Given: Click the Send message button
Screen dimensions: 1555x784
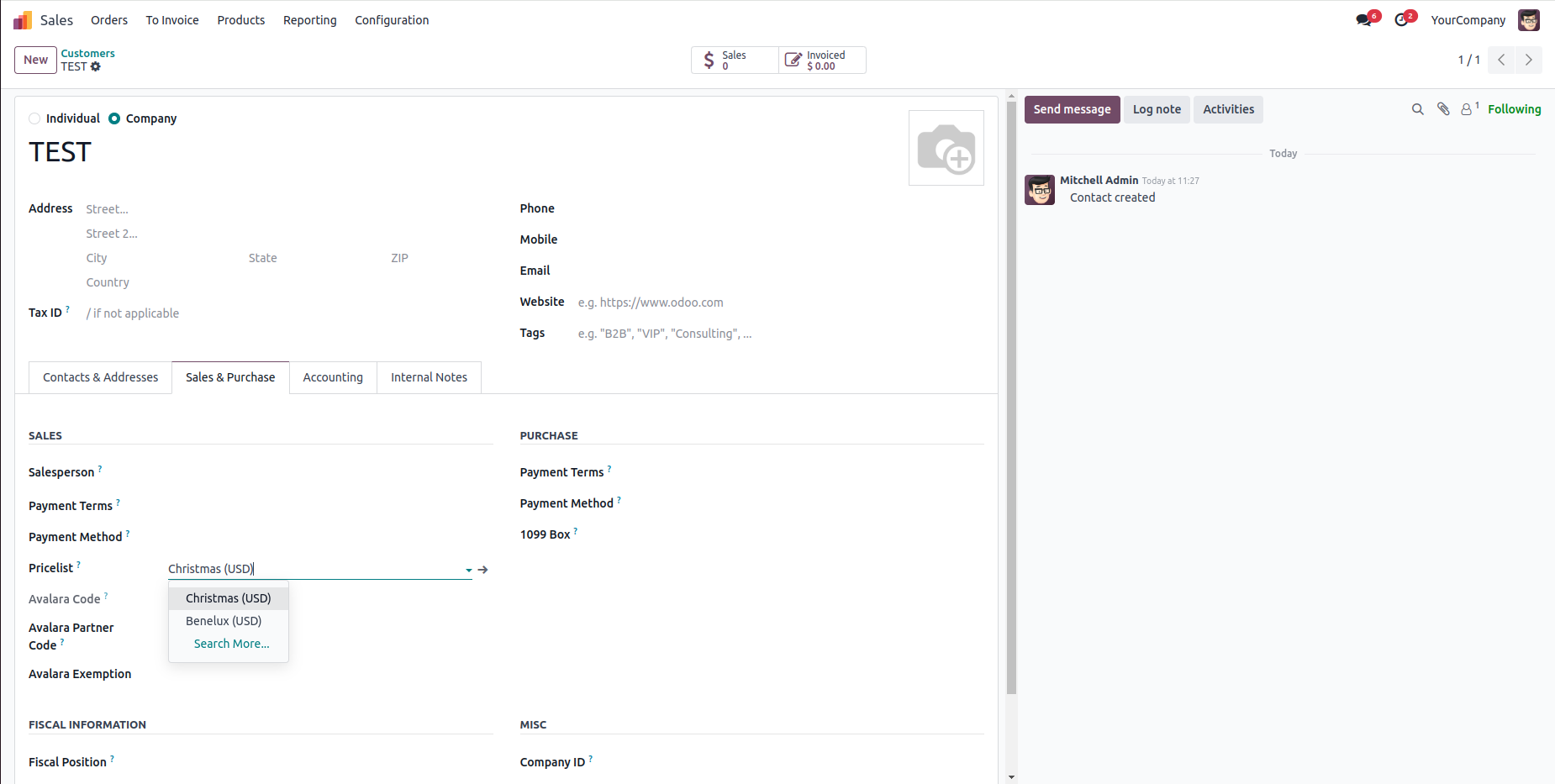Looking at the screenshot, I should 1072,109.
